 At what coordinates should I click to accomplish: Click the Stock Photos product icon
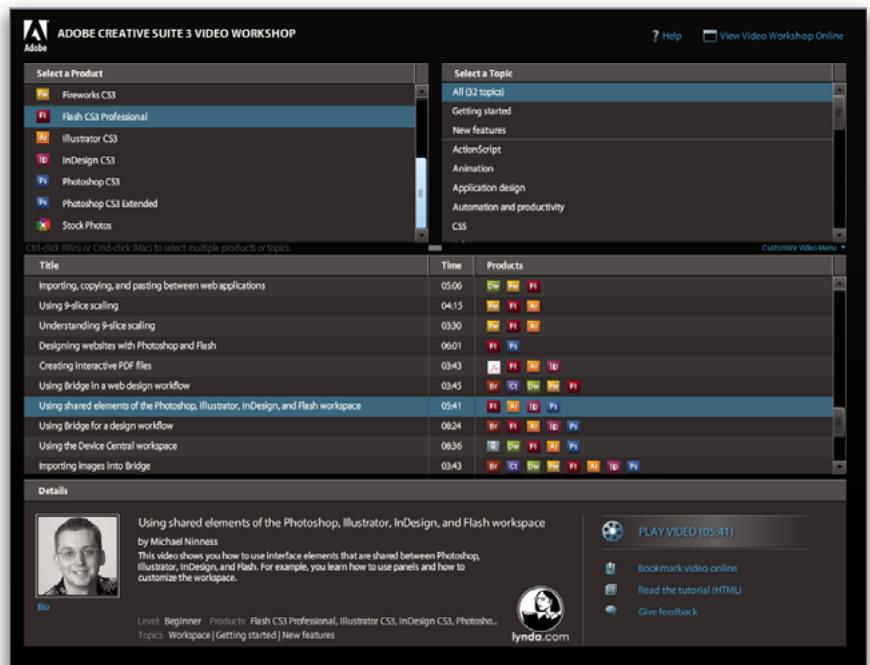tap(43, 225)
